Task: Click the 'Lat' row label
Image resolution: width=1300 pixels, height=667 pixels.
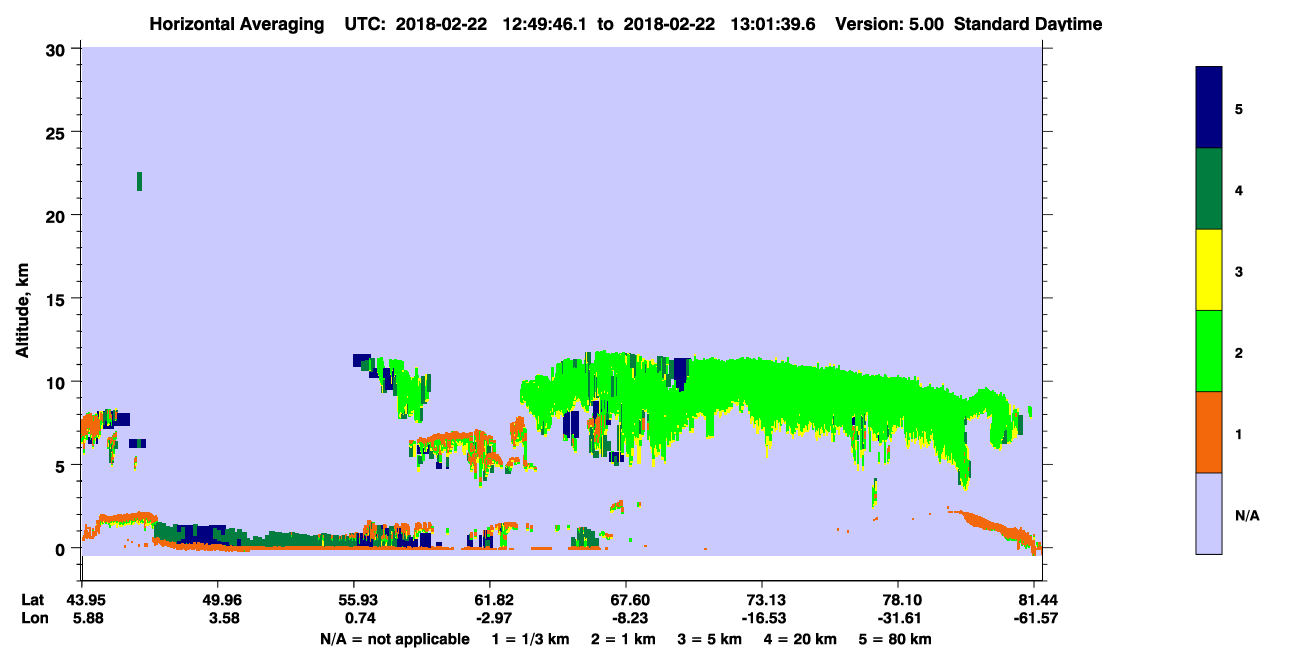Action: [32, 600]
